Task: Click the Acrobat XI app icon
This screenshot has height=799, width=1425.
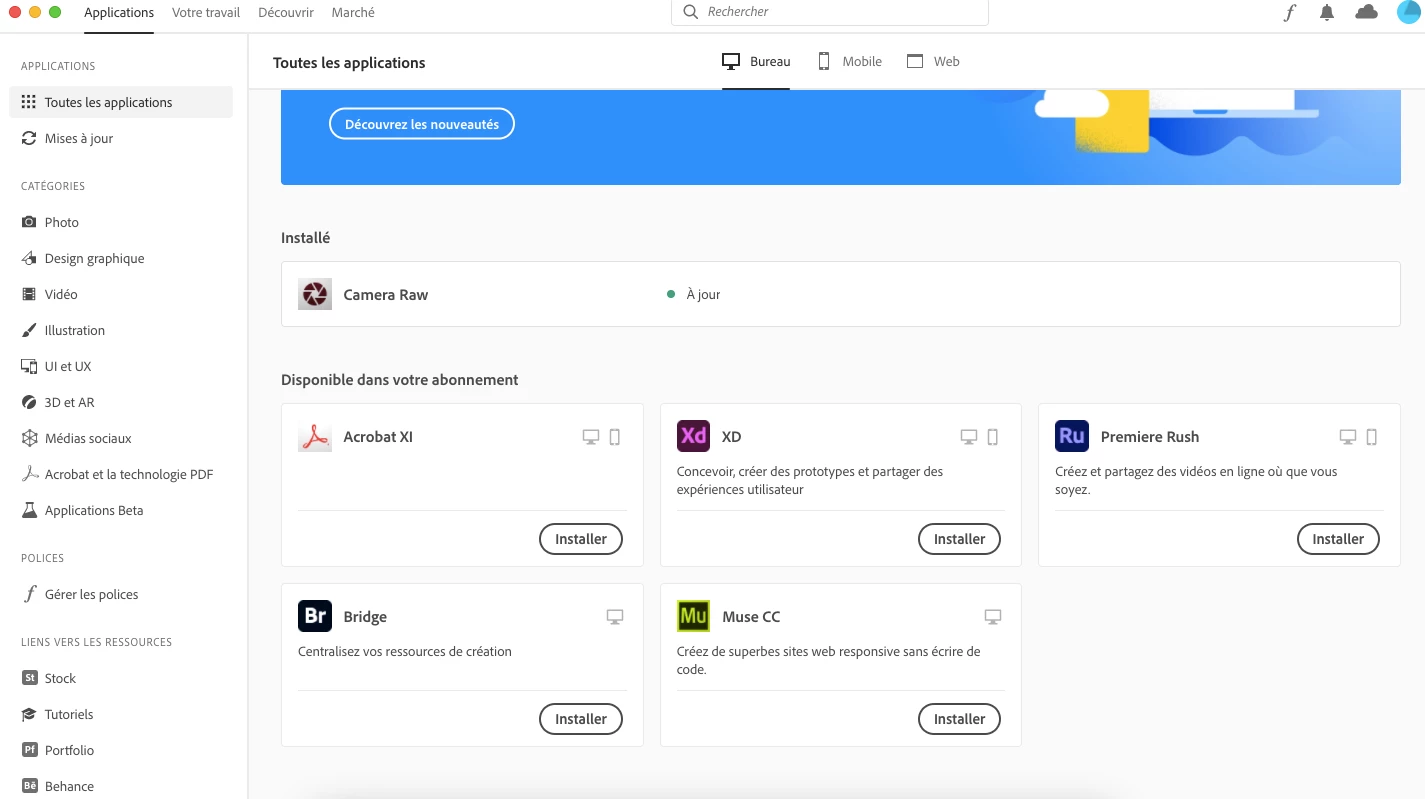Action: click(315, 436)
